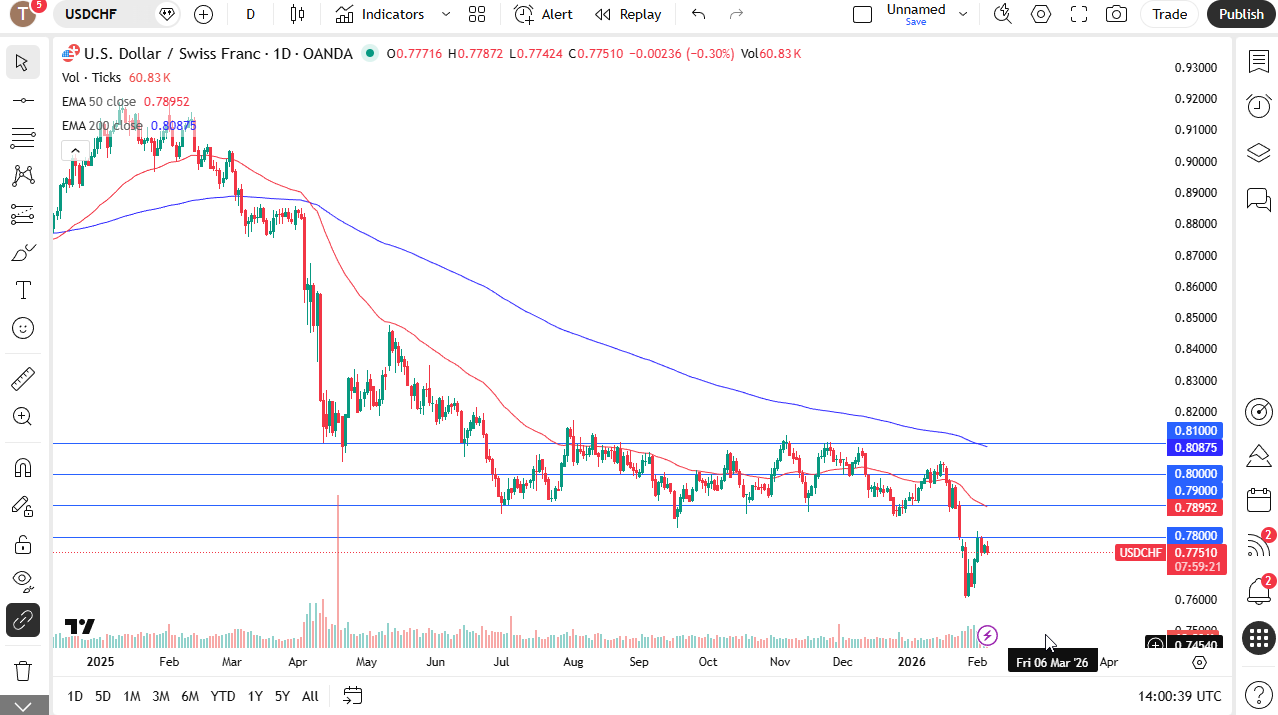Open the screener target icon
The width and height of the screenshot is (1278, 715).
tap(1258, 411)
